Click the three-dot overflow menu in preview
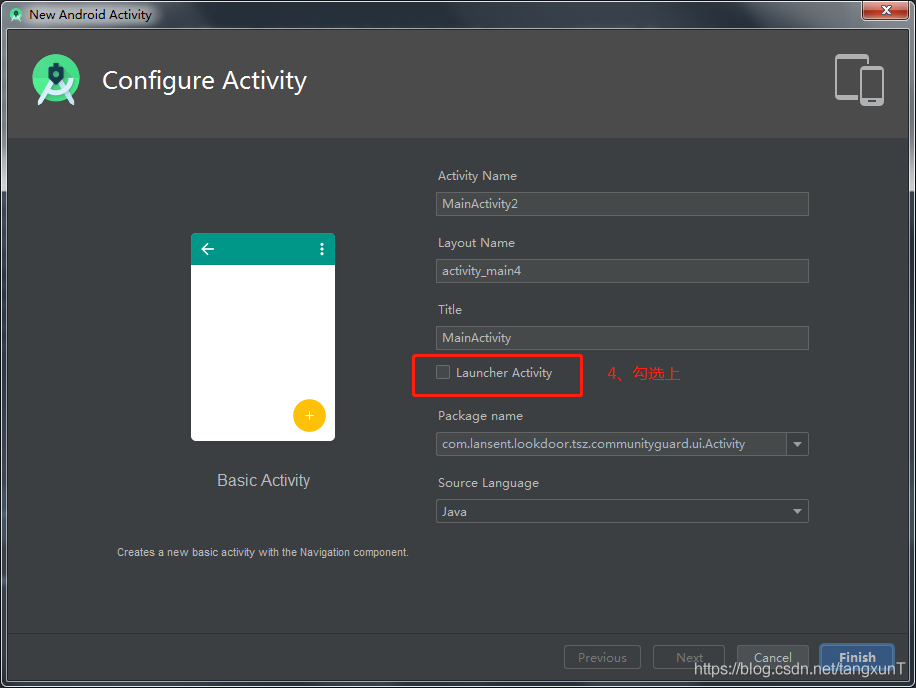 click(x=321, y=249)
